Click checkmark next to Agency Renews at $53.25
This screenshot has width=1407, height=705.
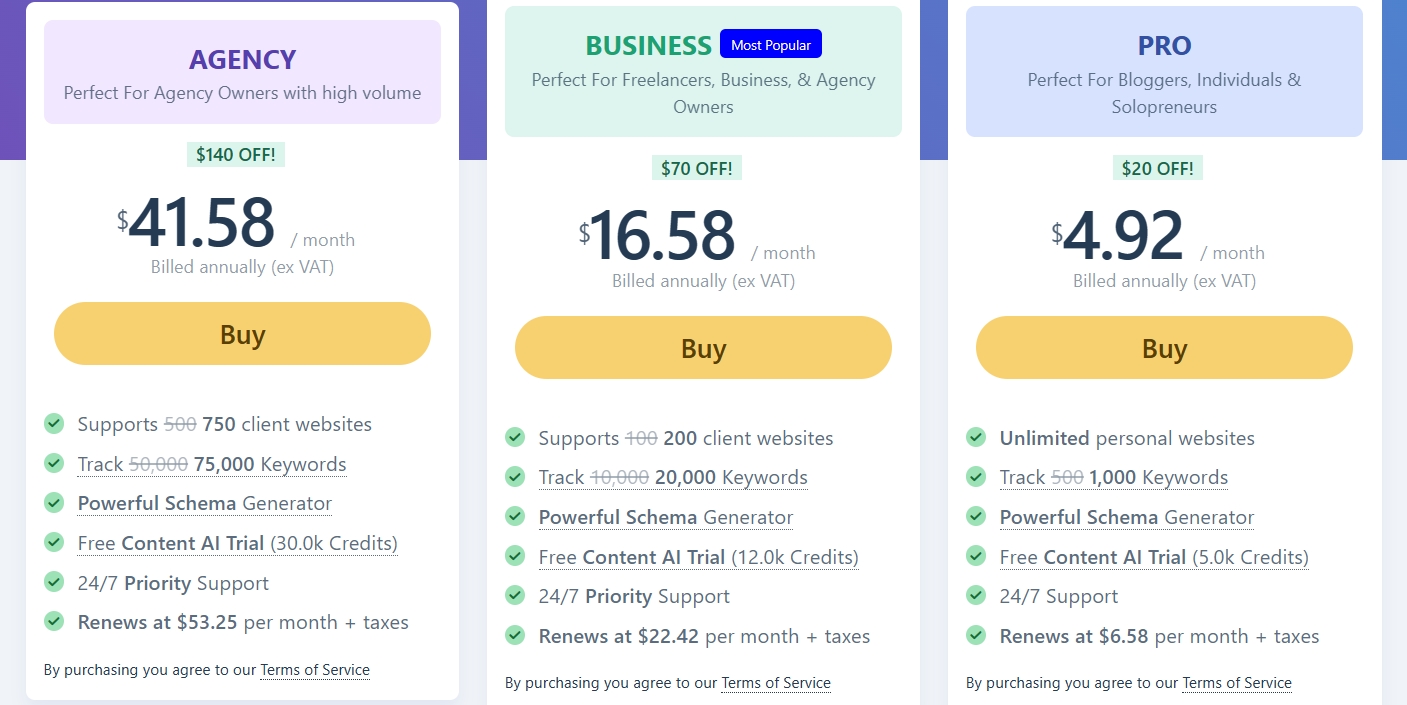[54, 622]
